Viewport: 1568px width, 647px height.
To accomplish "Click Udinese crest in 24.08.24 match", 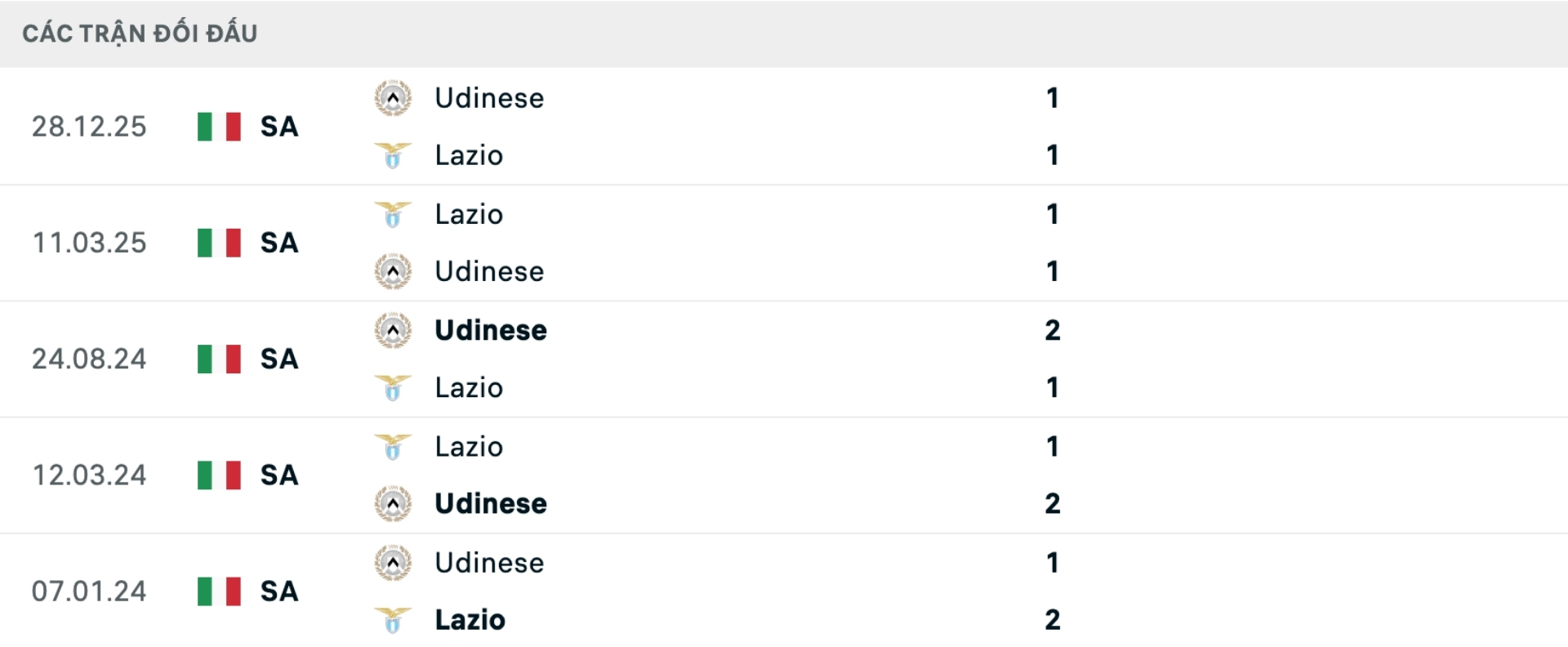I will [x=393, y=330].
